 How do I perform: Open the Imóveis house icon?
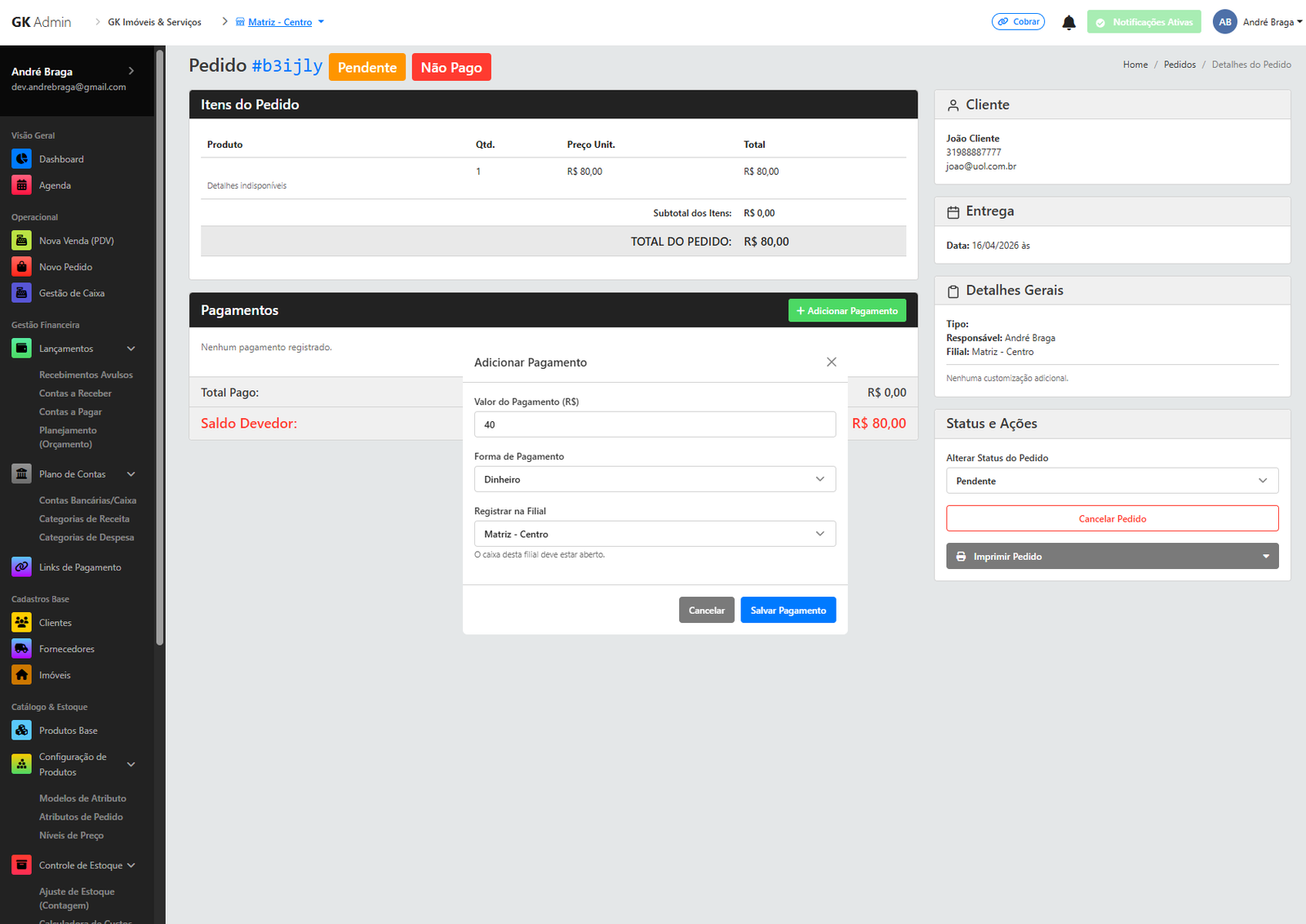tap(22, 675)
